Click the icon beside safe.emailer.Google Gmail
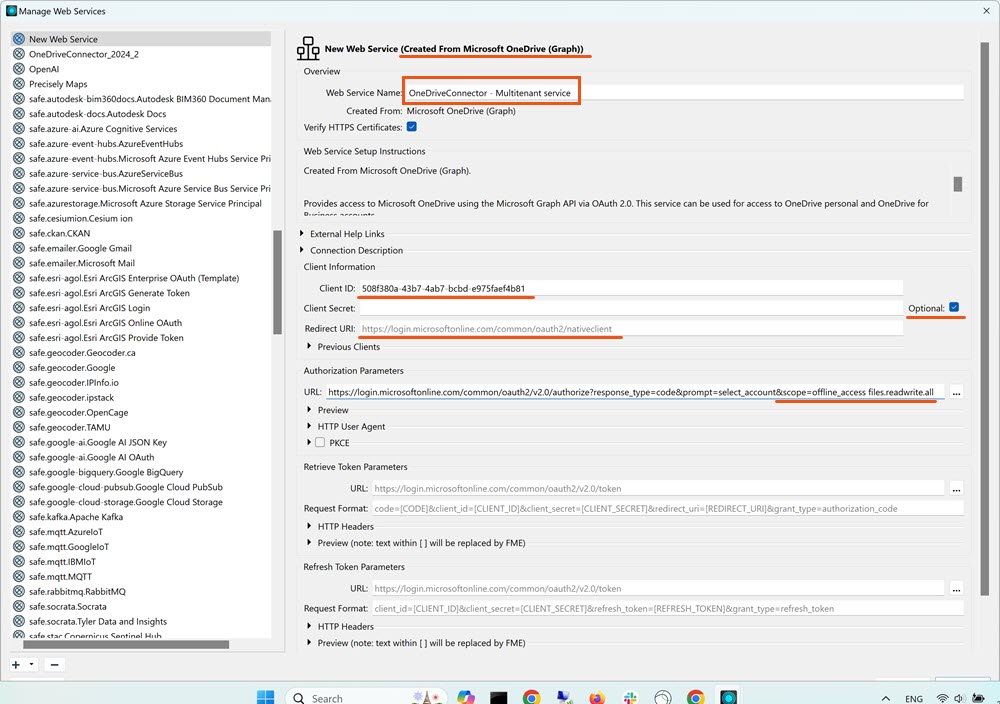Viewport: 1000px width, 704px height. coord(19,248)
